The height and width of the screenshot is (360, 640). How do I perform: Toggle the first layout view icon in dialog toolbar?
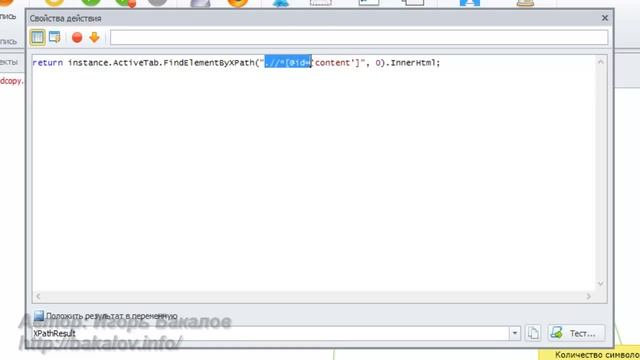click(x=37, y=38)
